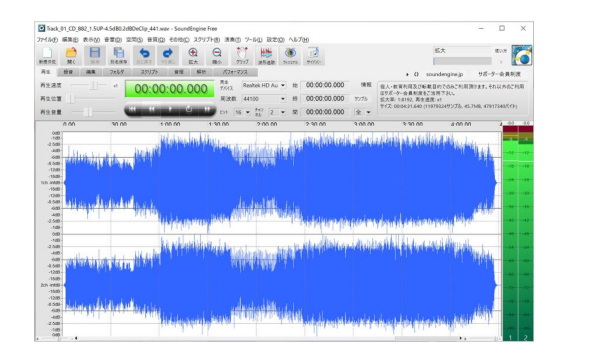Click the start time 00:00:00.000 field
The image size is (600, 364).
(325, 85)
